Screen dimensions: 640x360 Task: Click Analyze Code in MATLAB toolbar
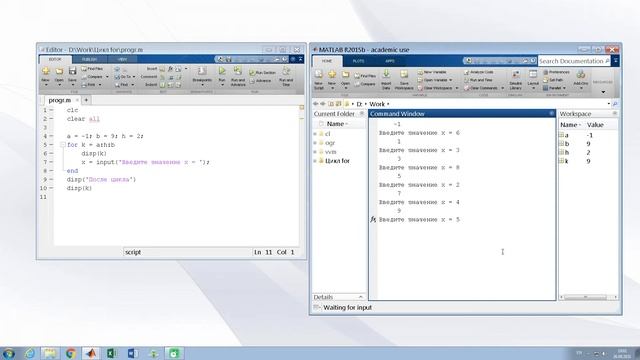(x=478, y=72)
